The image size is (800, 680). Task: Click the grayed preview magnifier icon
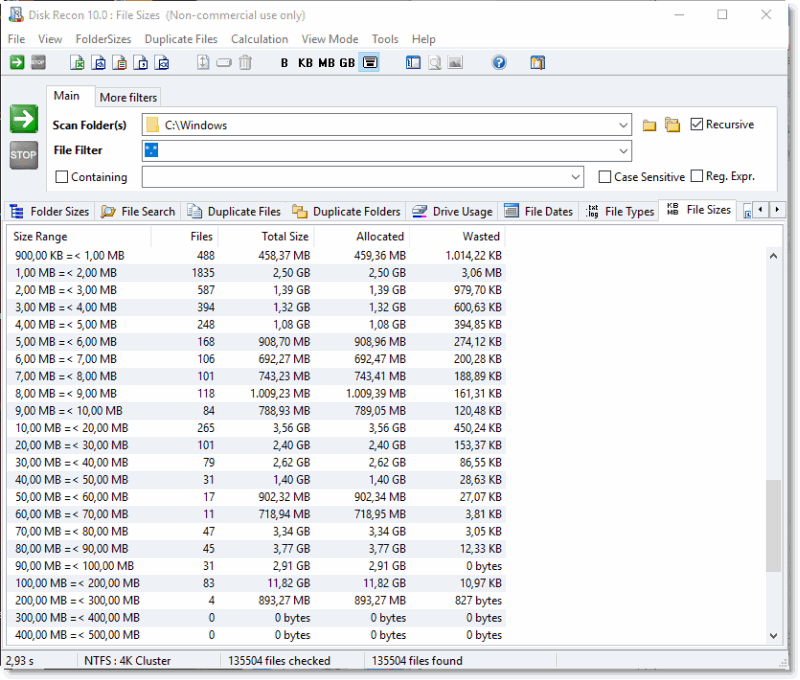(435, 63)
